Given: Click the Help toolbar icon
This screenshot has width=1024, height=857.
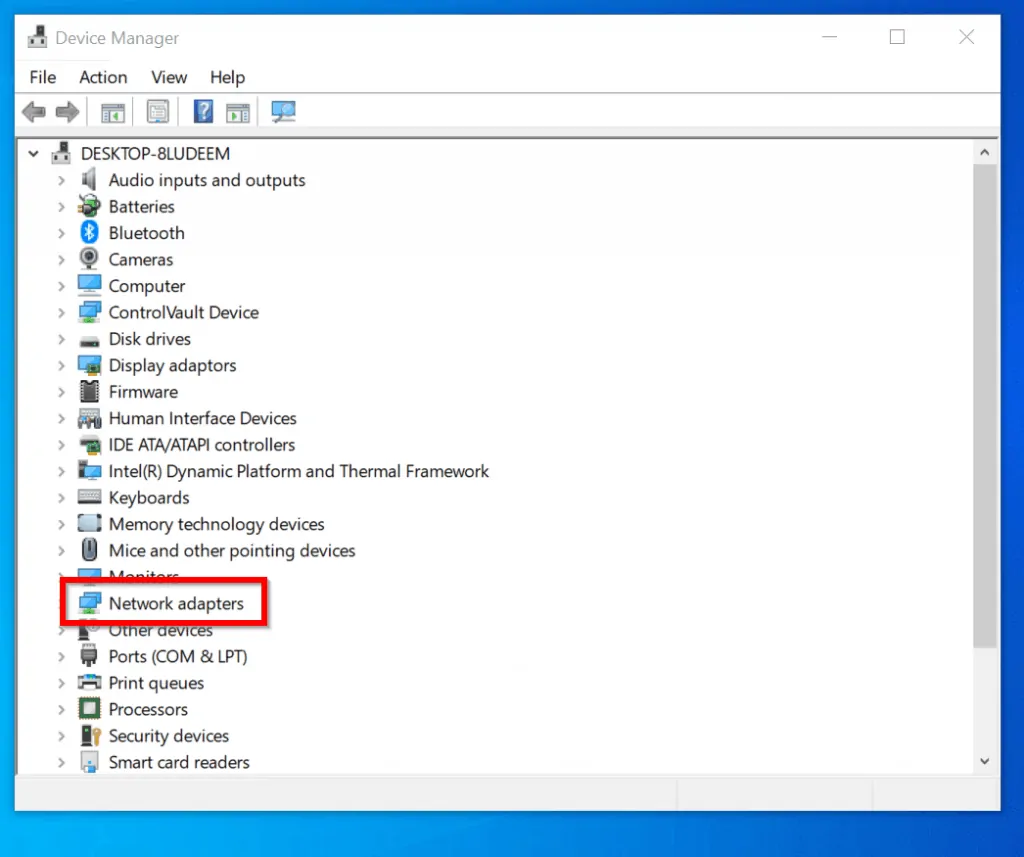Looking at the screenshot, I should tap(202, 111).
